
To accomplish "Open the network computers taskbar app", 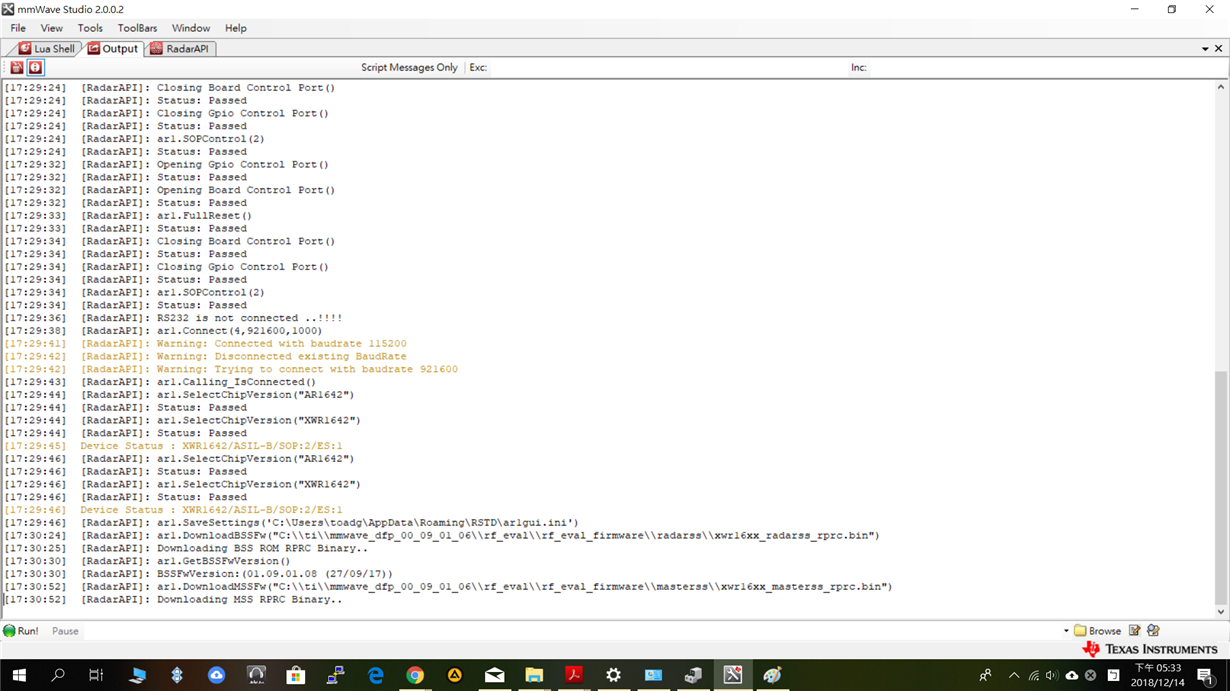I will coord(335,676).
